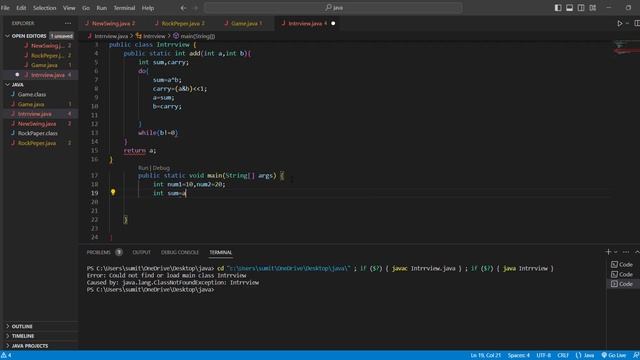Click the Go Live status bar button

pyautogui.click(x=613, y=356)
